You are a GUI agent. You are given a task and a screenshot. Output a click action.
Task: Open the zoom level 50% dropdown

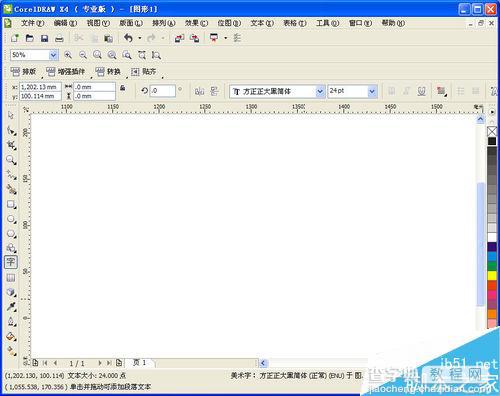click(53, 55)
